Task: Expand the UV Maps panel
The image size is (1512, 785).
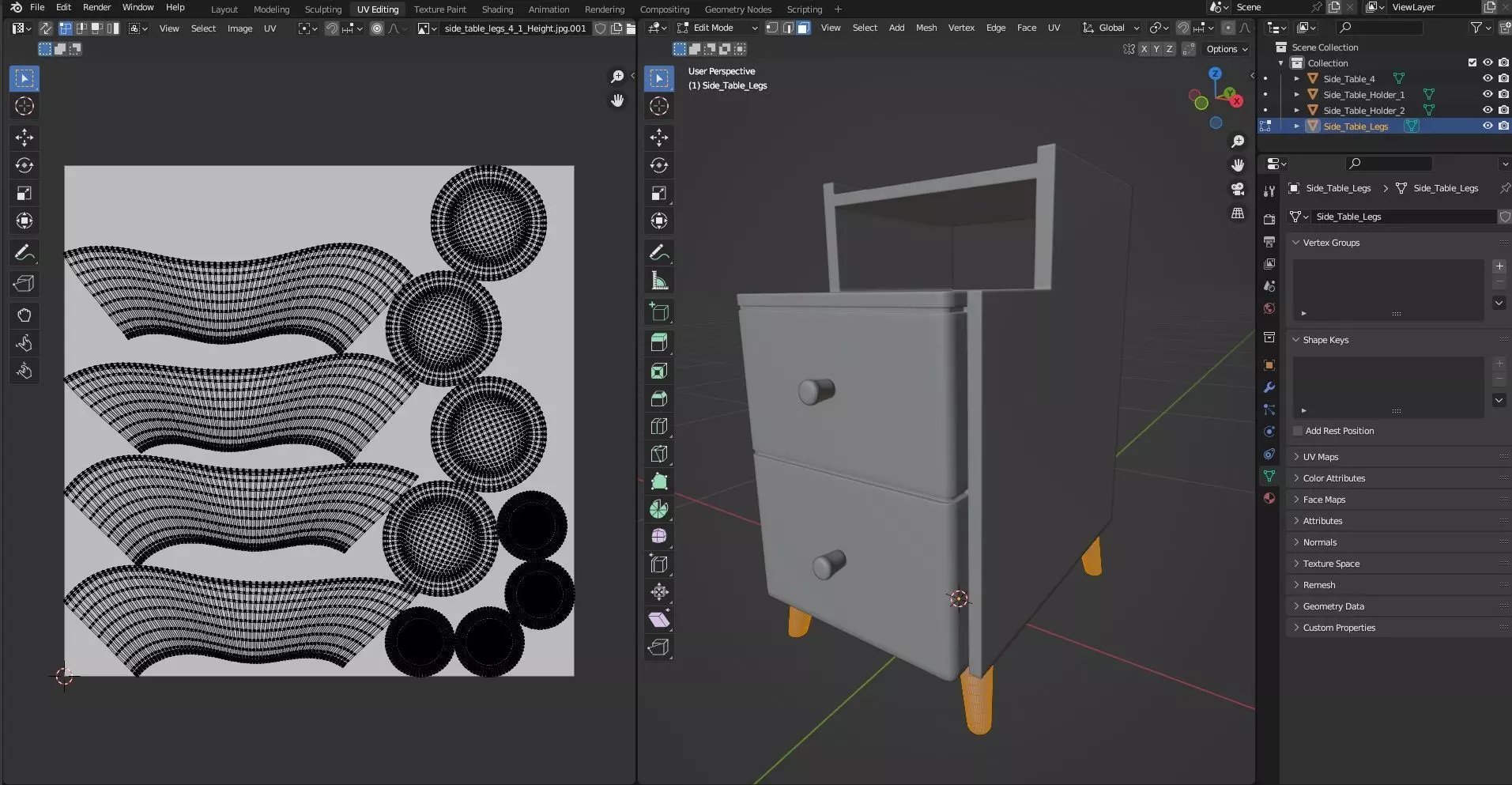Action: (1320, 457)
